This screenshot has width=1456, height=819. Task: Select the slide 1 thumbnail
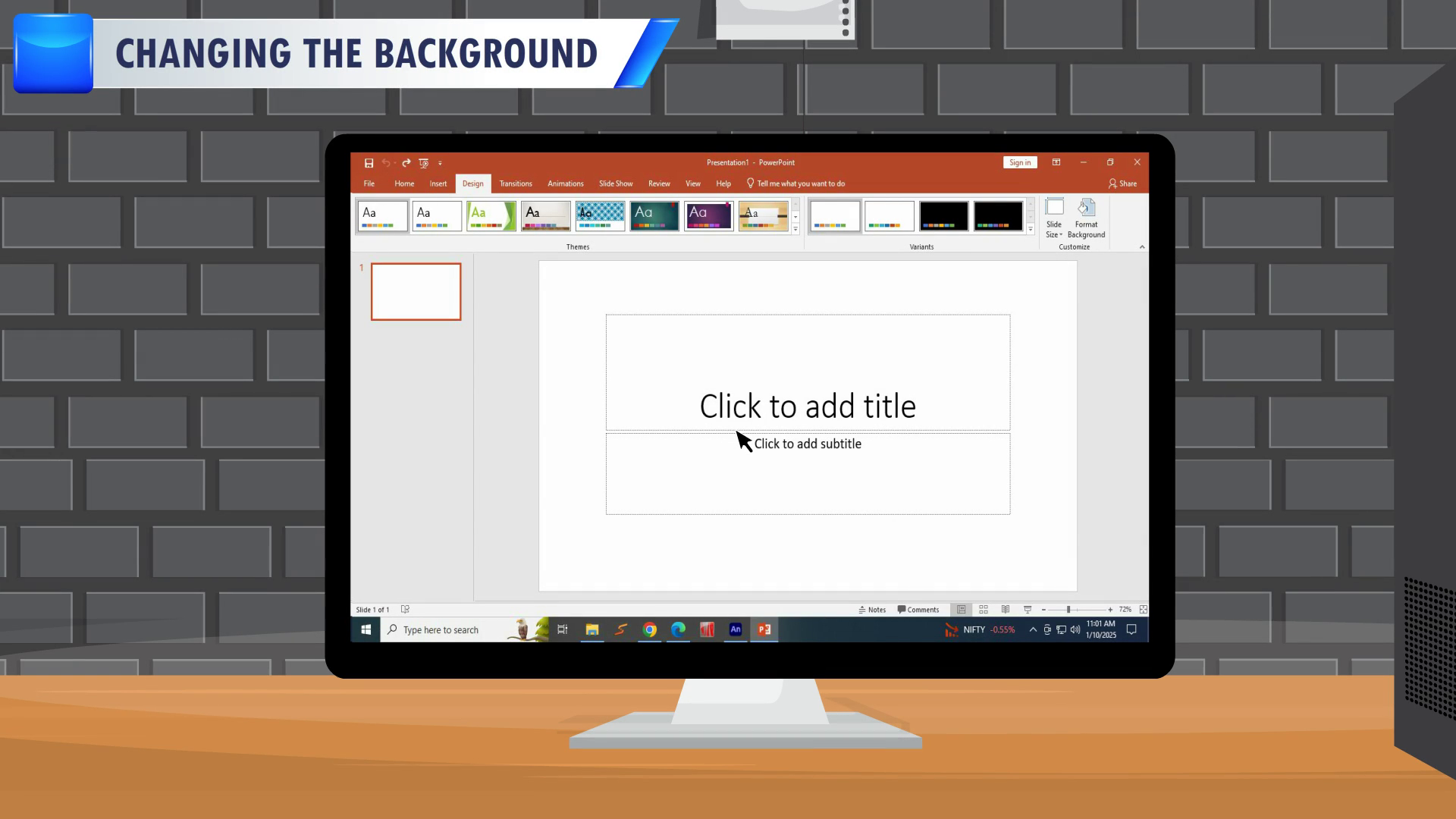(x=416, y=292)
